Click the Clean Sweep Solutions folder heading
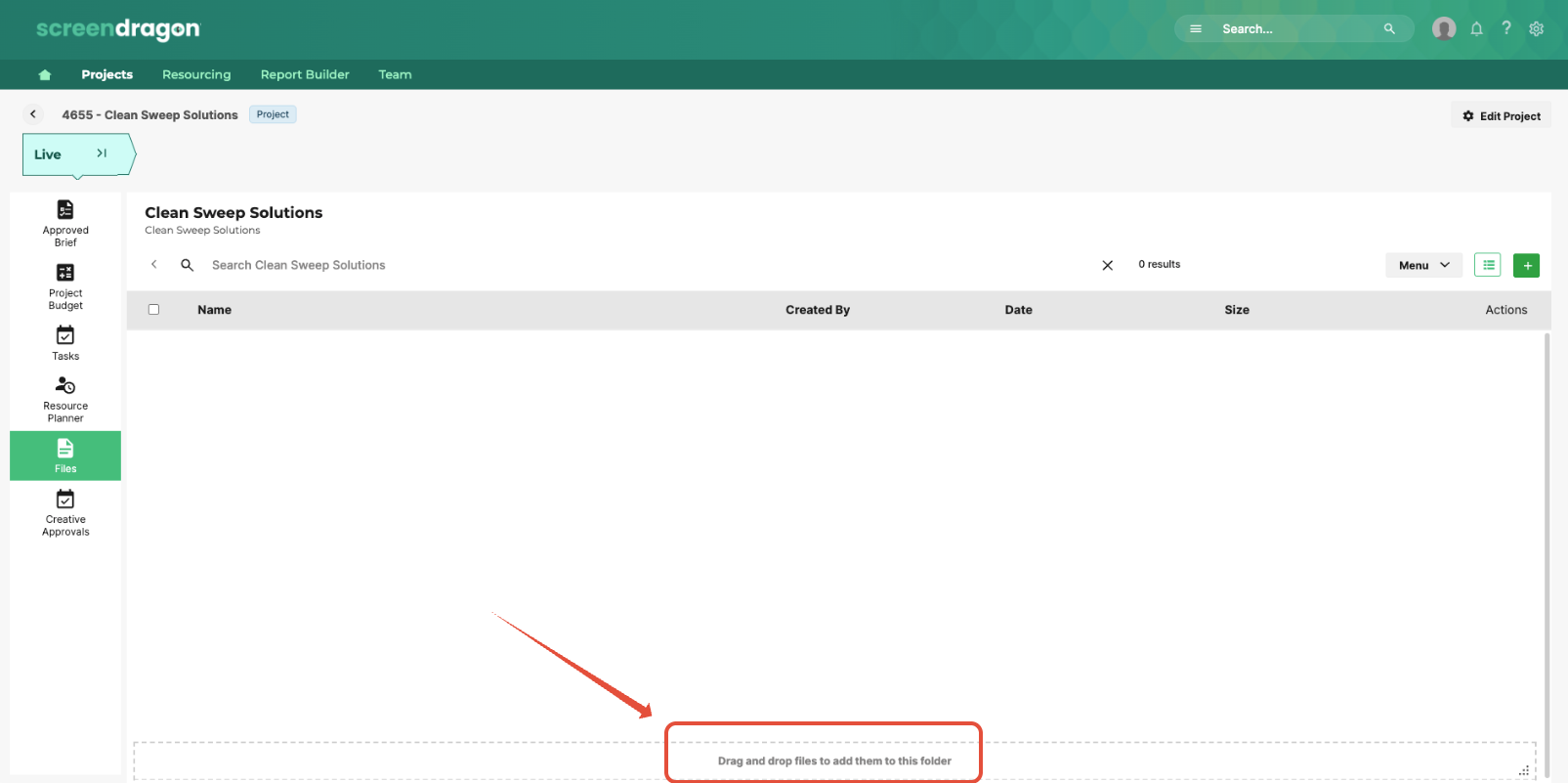Viewport: 1568px width, 783px height. click(233, 212)
